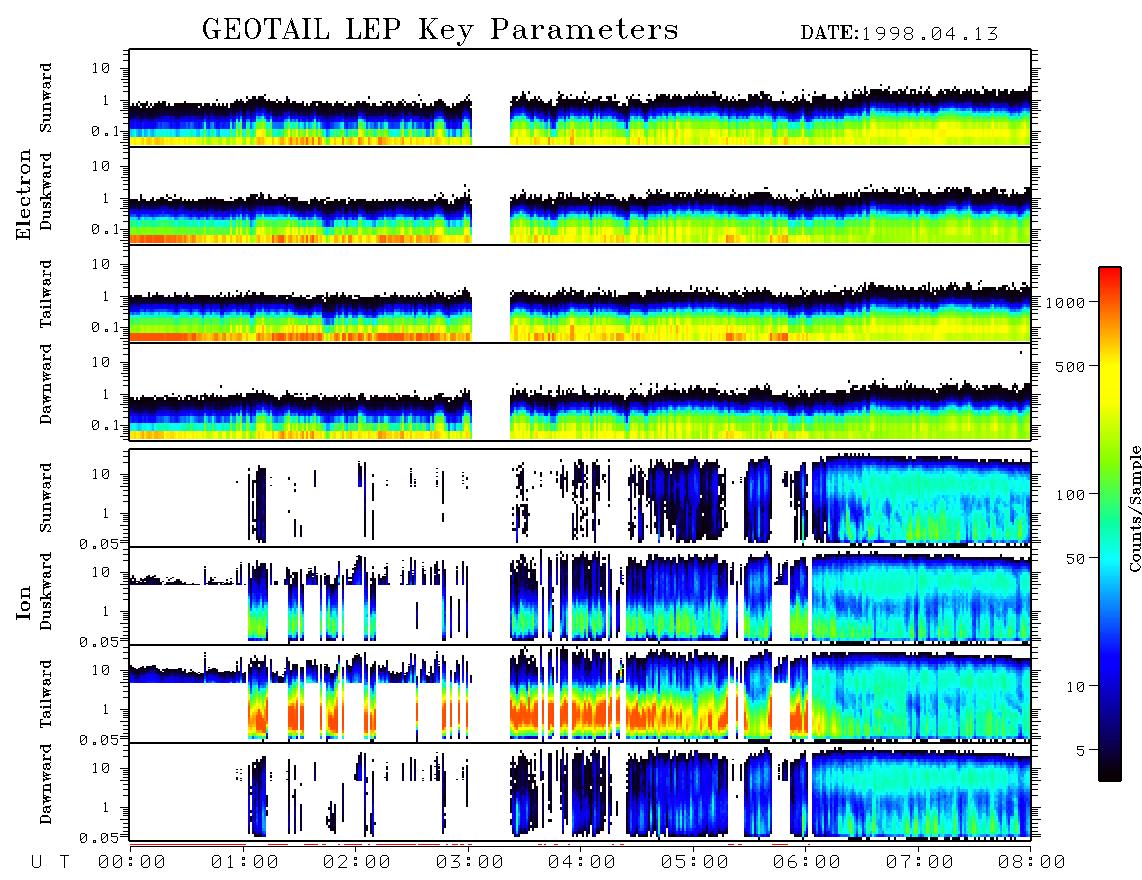Select the "DATE:1998.04.13" label

click(x=899, y=34)
